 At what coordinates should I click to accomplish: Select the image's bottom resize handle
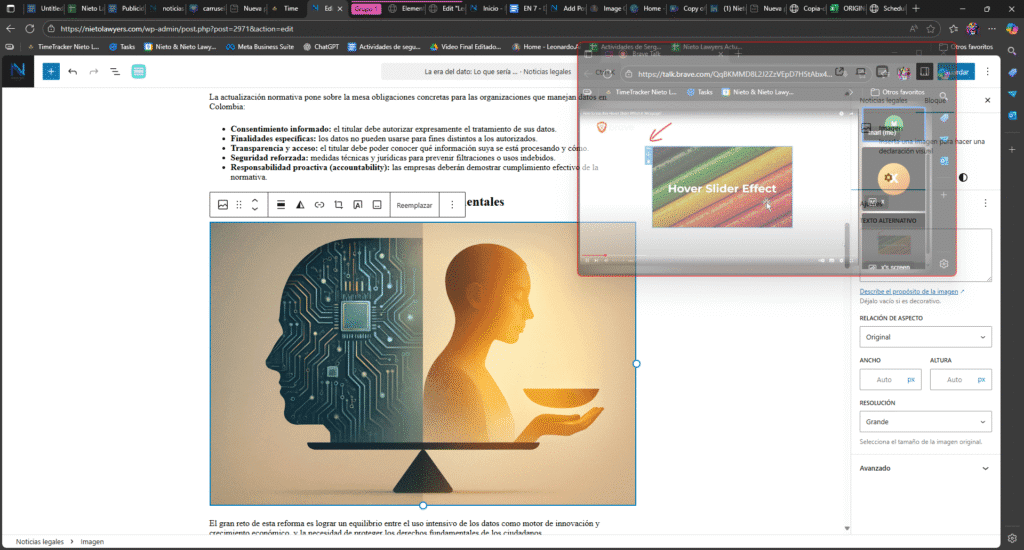[x=423, y=506]
